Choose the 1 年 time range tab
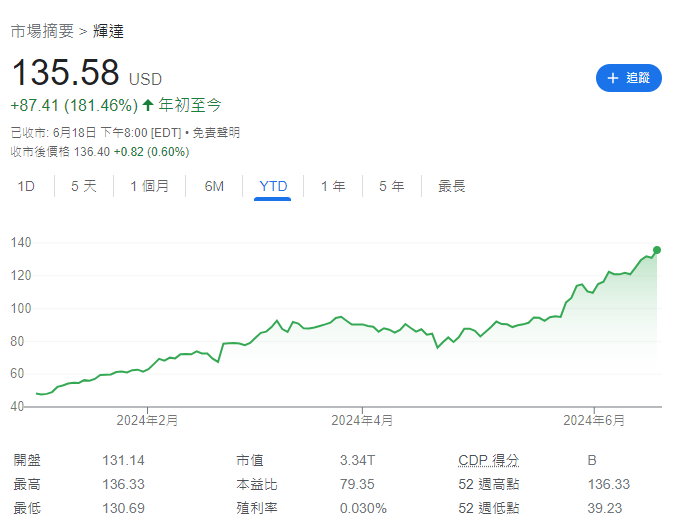681x527 pixels. point(333,186)
